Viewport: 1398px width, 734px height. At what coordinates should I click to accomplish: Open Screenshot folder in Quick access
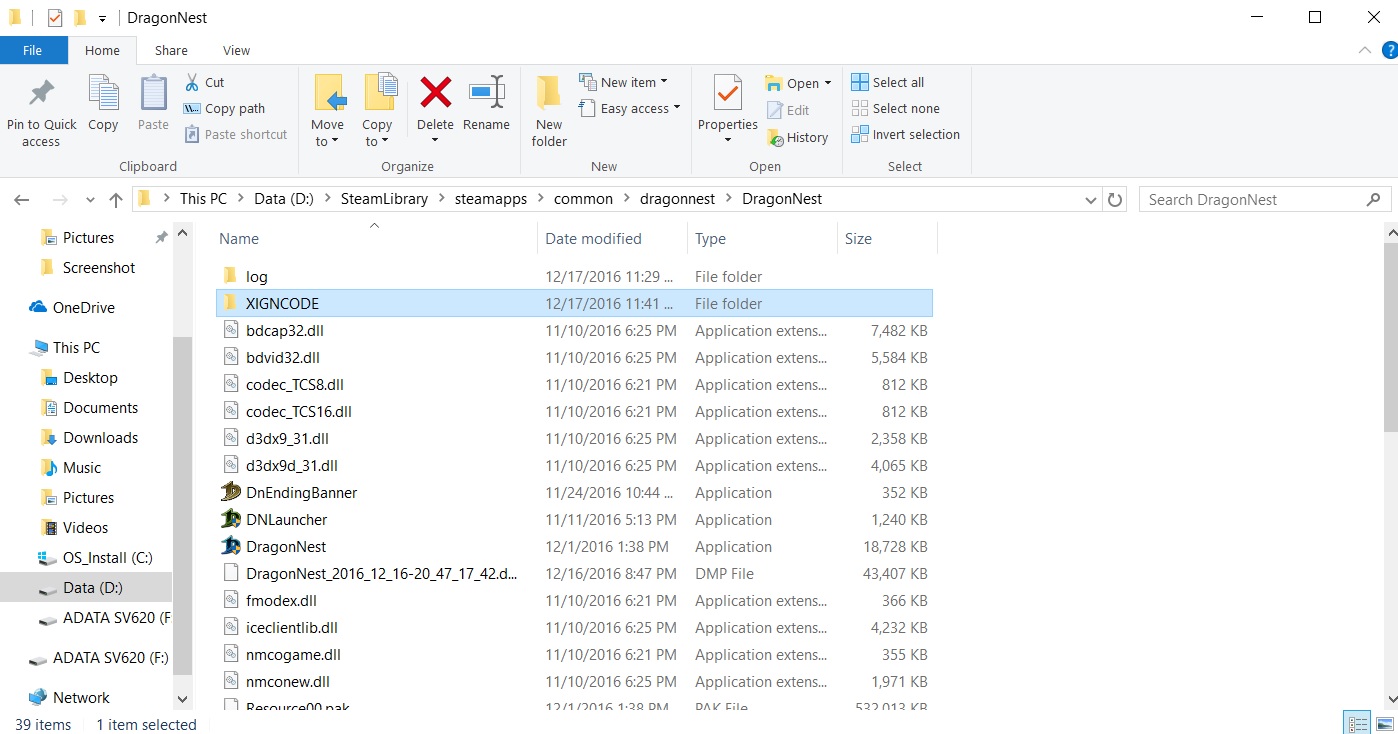point(88,267)
